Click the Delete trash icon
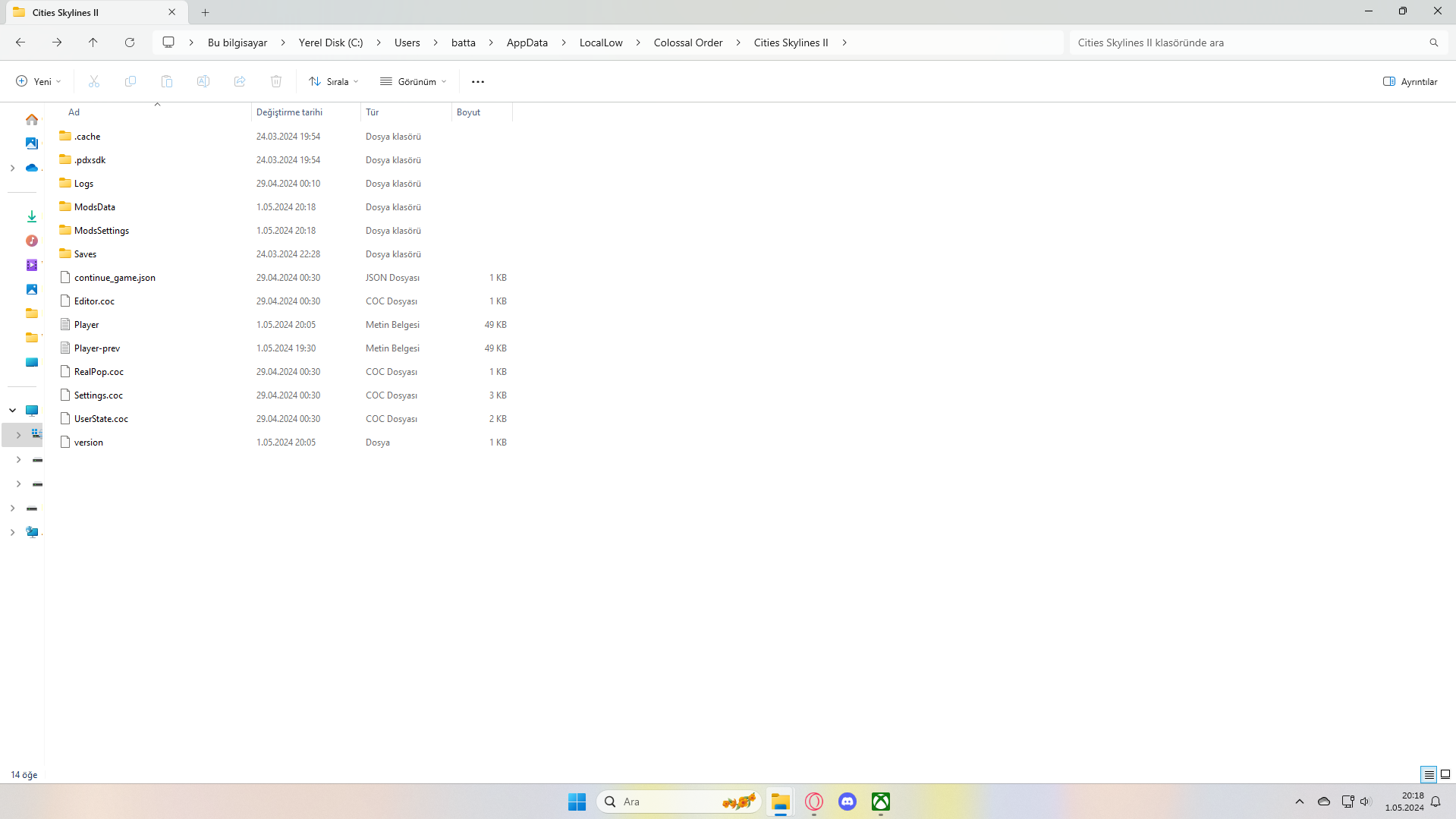 (x=276, y=81)
